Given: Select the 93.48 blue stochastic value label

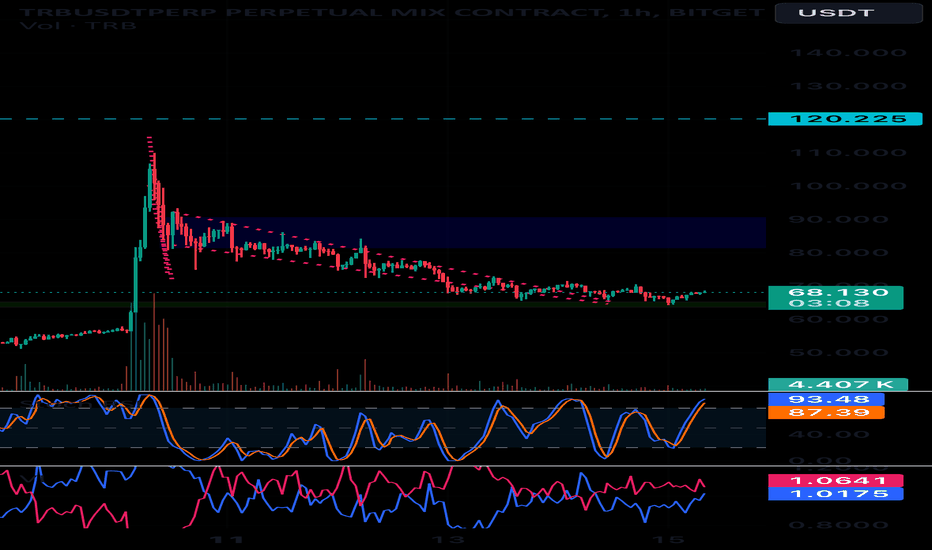Looking at the screenshot, I should (826, 400).
